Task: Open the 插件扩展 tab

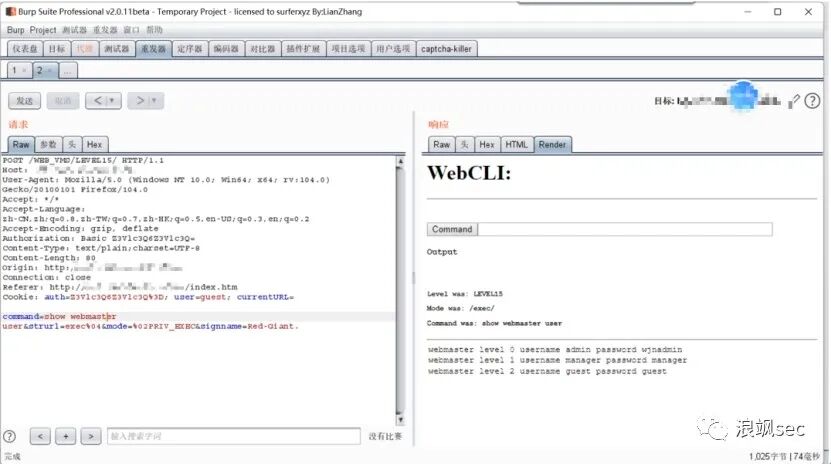Action: point(303,49)
